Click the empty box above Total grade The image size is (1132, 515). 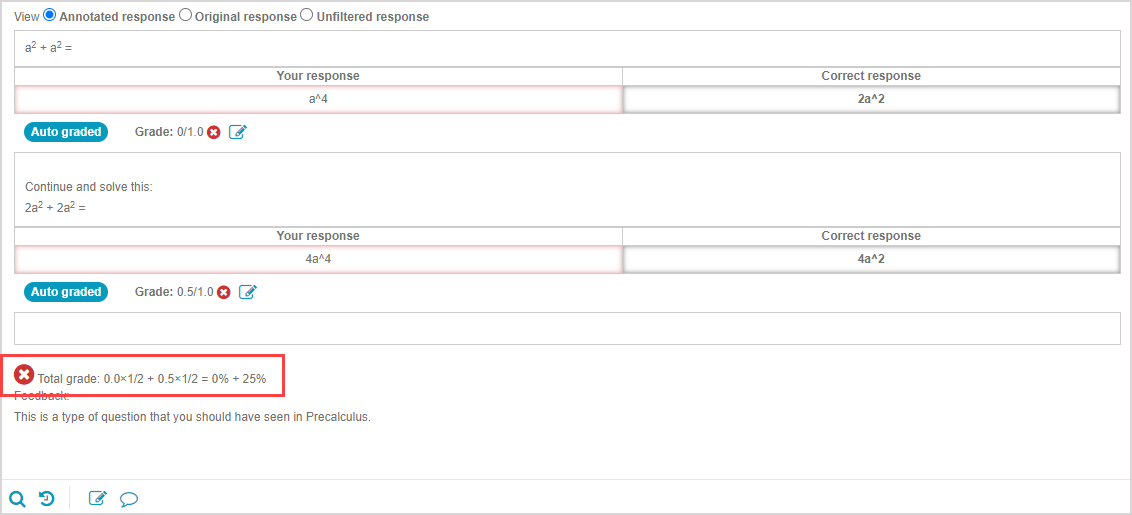pos(567,328)
